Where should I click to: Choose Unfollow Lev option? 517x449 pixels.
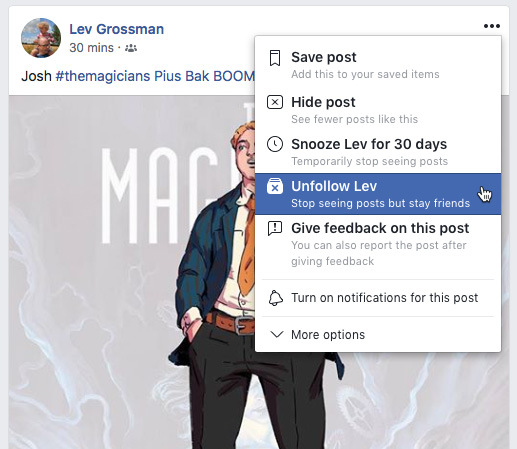point(378,194)
